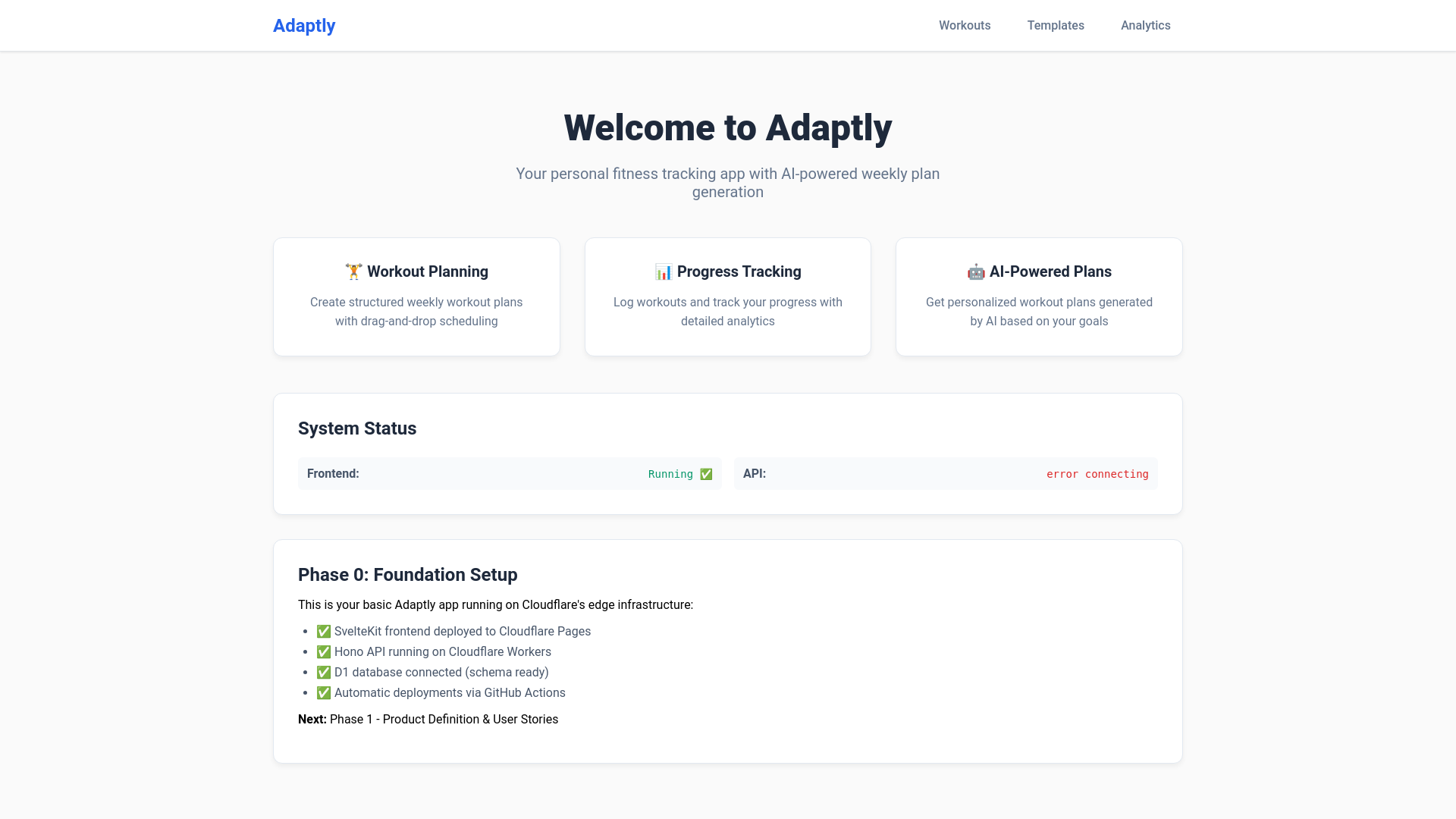The image size is (1456, 819).
Task: Click 'SvelteKit frontend deployed to Cloudflare Pages' text
Action: tap(463, 631)
